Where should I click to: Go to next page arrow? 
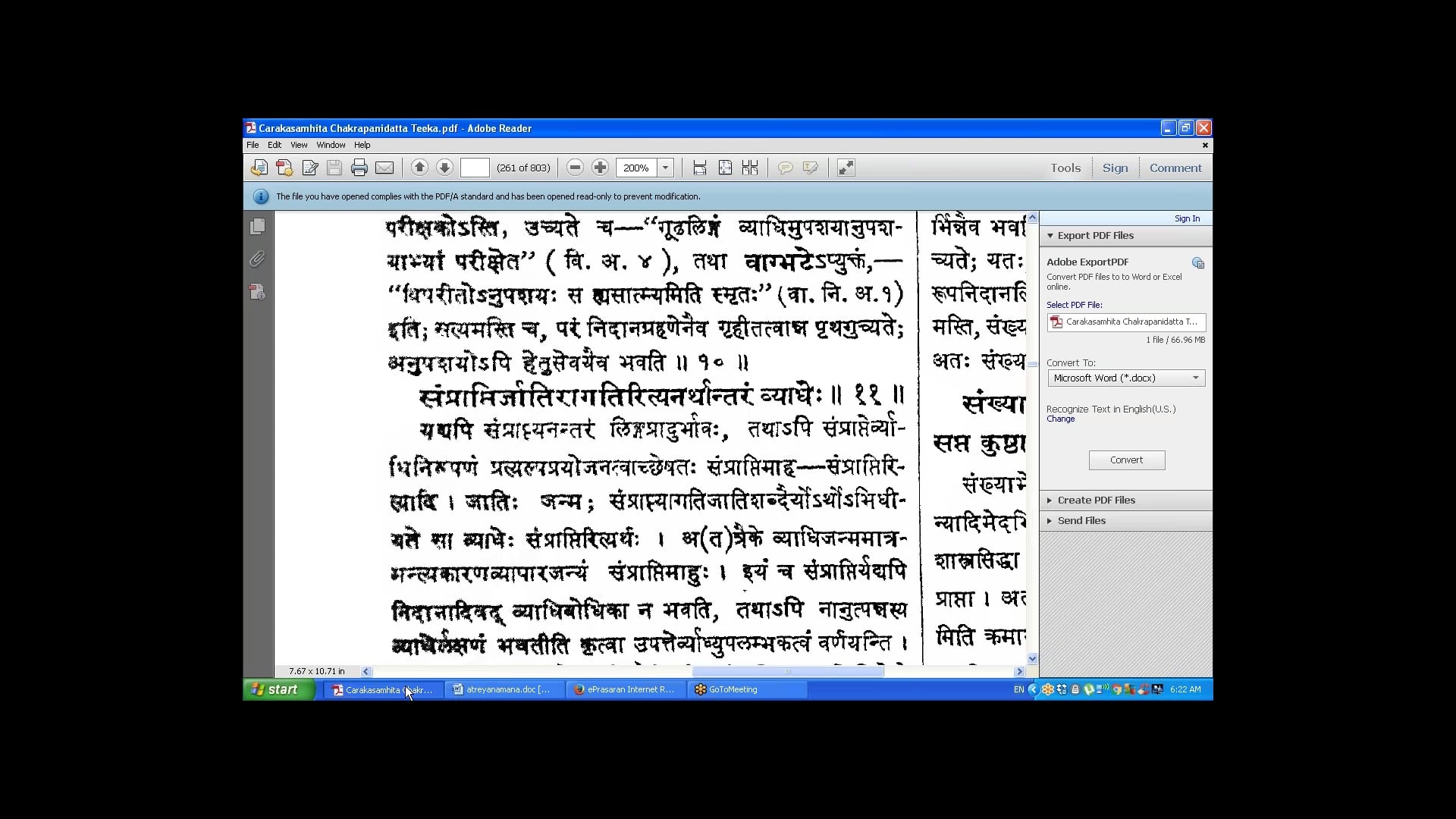(444, 168)
